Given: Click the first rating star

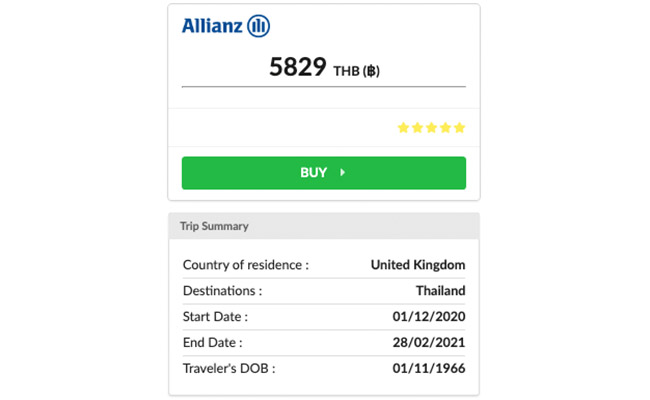Looking at the screenshot, I should click(x=403, y=128).
